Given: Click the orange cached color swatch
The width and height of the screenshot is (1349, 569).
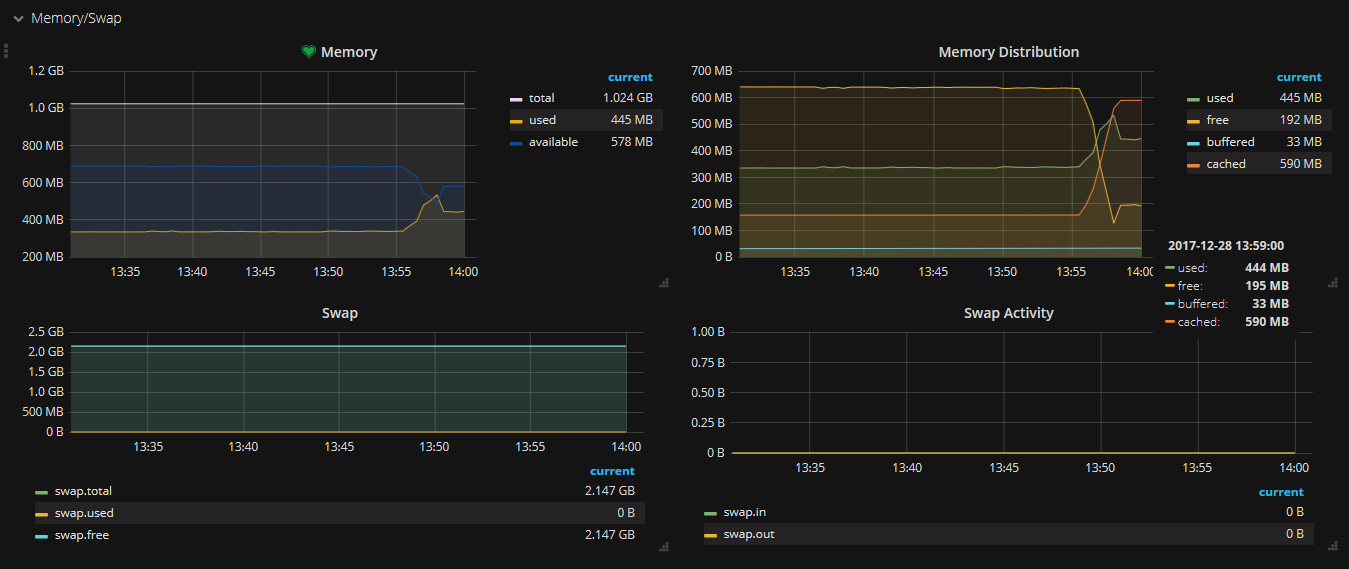Looking at the screenshot, I should coord(1193,165).
